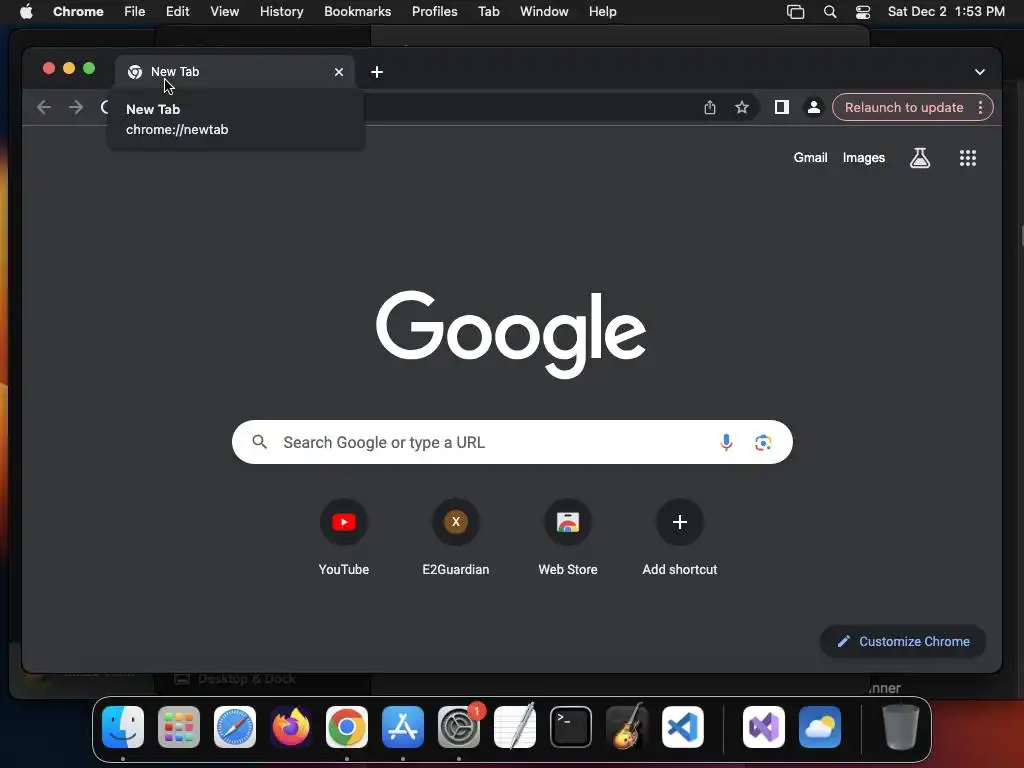Open Control Center in the menu bar

click(x=863, y=11)
